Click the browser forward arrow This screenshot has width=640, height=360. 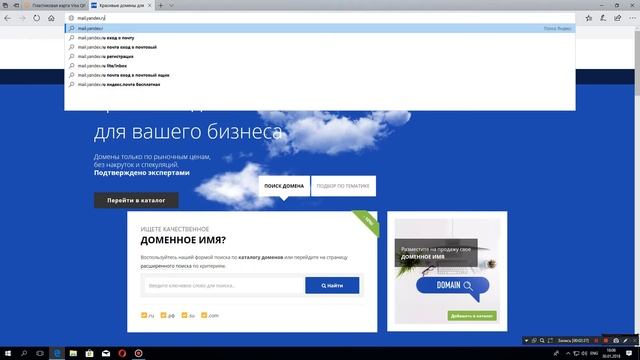pos(22,18)
